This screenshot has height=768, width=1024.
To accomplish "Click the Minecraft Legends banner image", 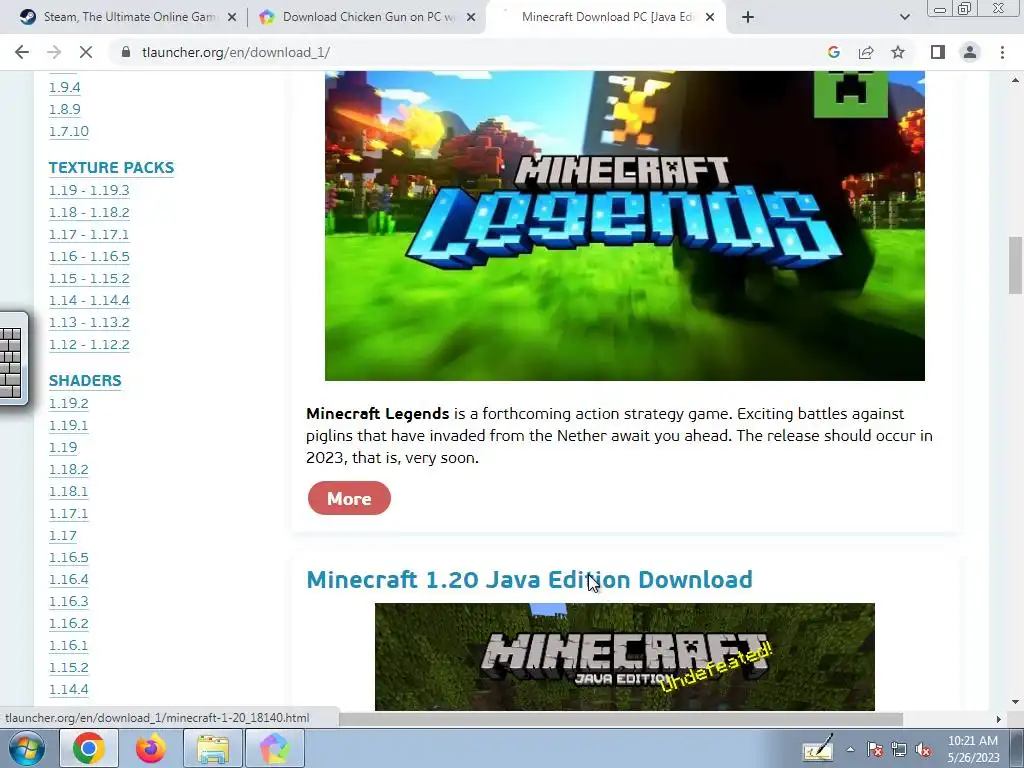I will 625,225.
